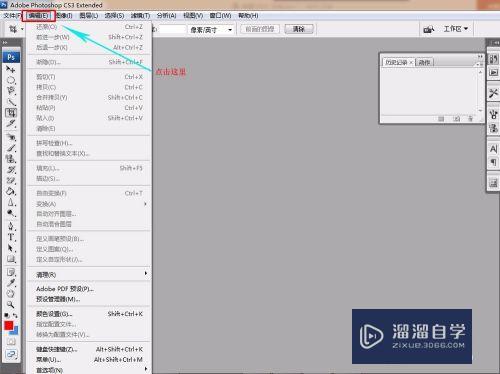This screenshot has width=500, height=374.
Task: Change screen mode button in toolbox
Action: [x=11, y=354]
